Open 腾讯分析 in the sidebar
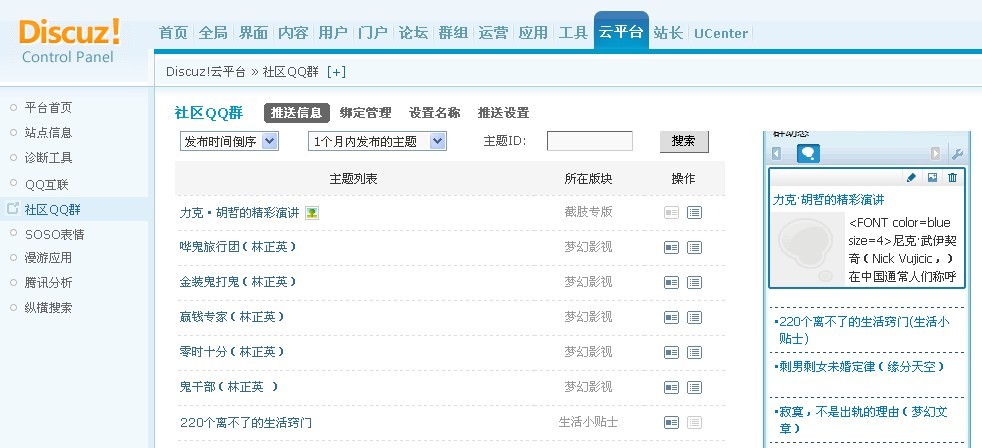Image resolution: width=982 pixels, height=448 pixels. [48, 283]
